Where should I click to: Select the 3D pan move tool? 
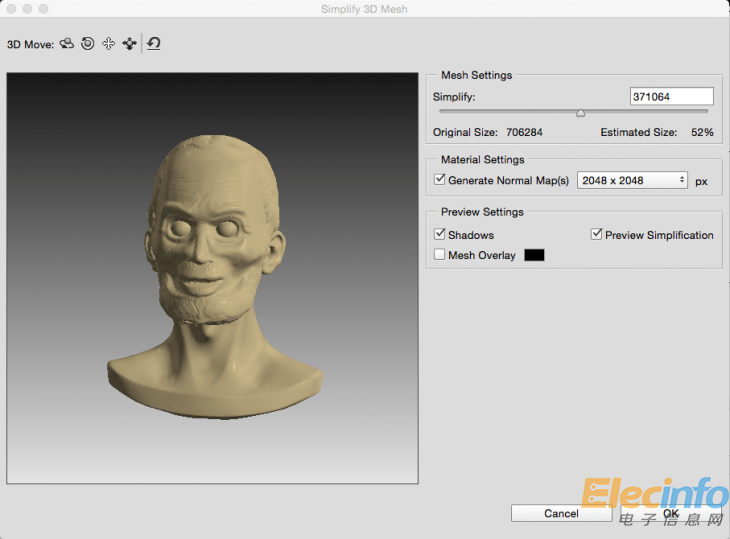click(x=108, y=44)
